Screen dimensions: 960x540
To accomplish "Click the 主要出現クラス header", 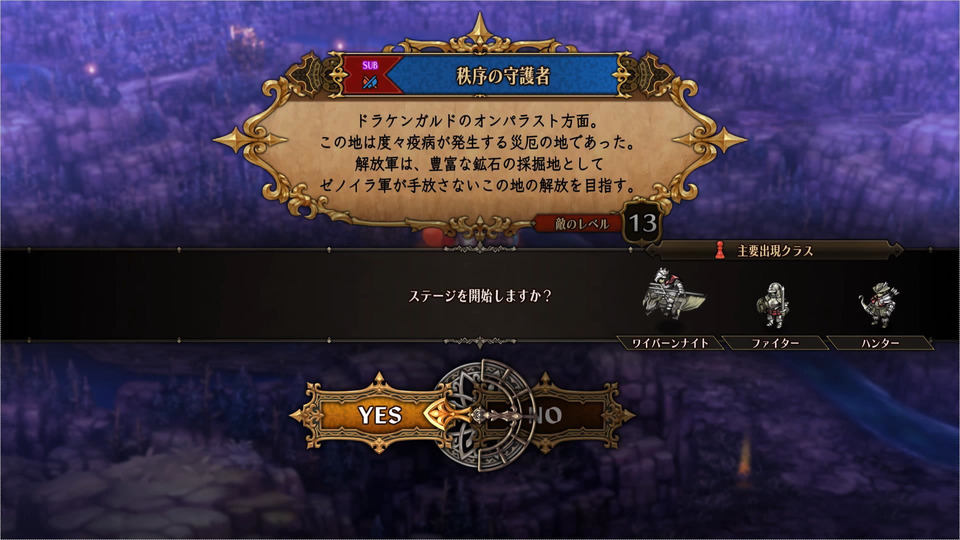I will [775, 250].
